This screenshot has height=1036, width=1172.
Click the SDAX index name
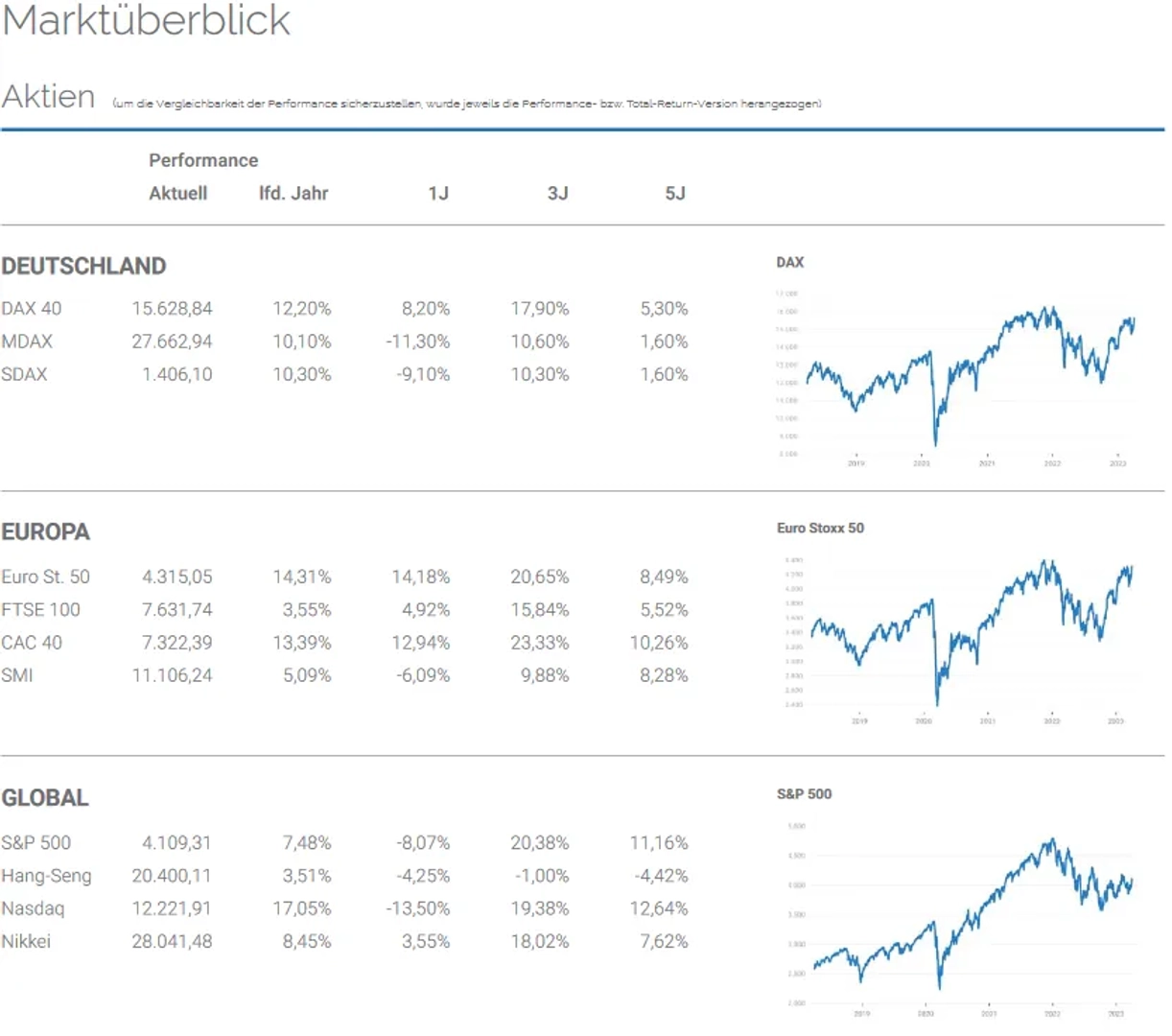pyautogui.click(x=24, y=374)
